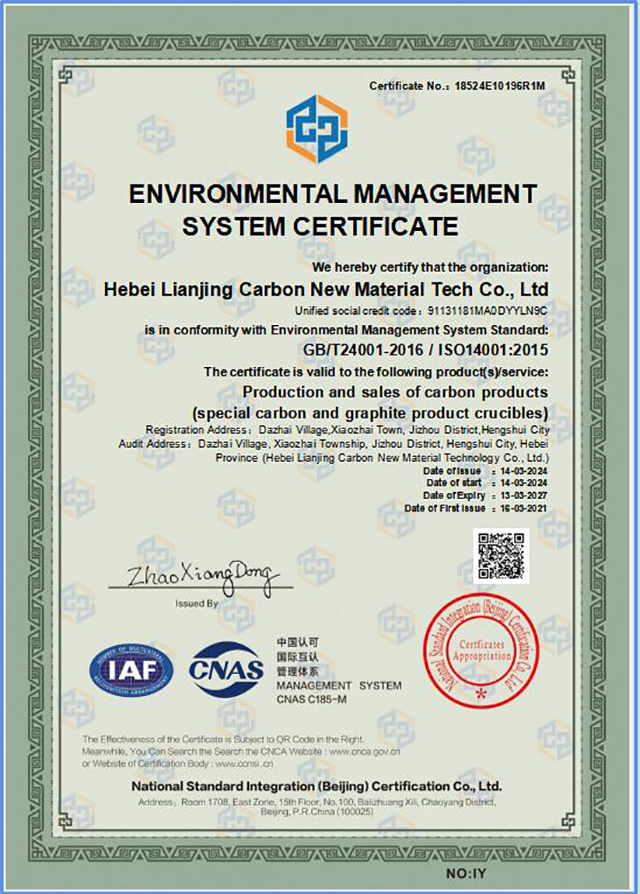The width and height of the screenshot is (640, 894).
Task: Click the Date of First Issue line
Action: pyautogui.click(x=476, y=508)
